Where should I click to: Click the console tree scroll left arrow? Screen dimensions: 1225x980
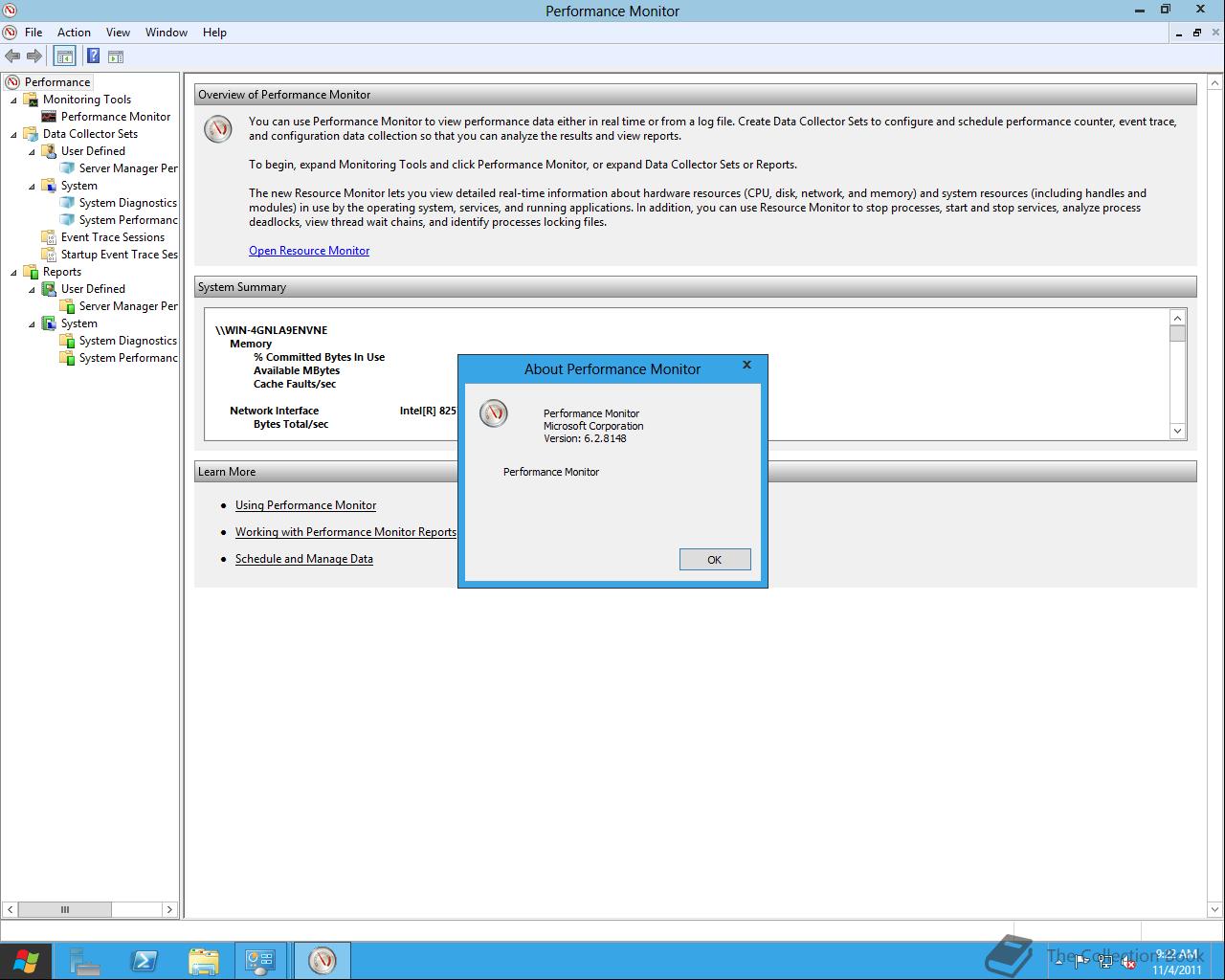(x=10, y=909)
